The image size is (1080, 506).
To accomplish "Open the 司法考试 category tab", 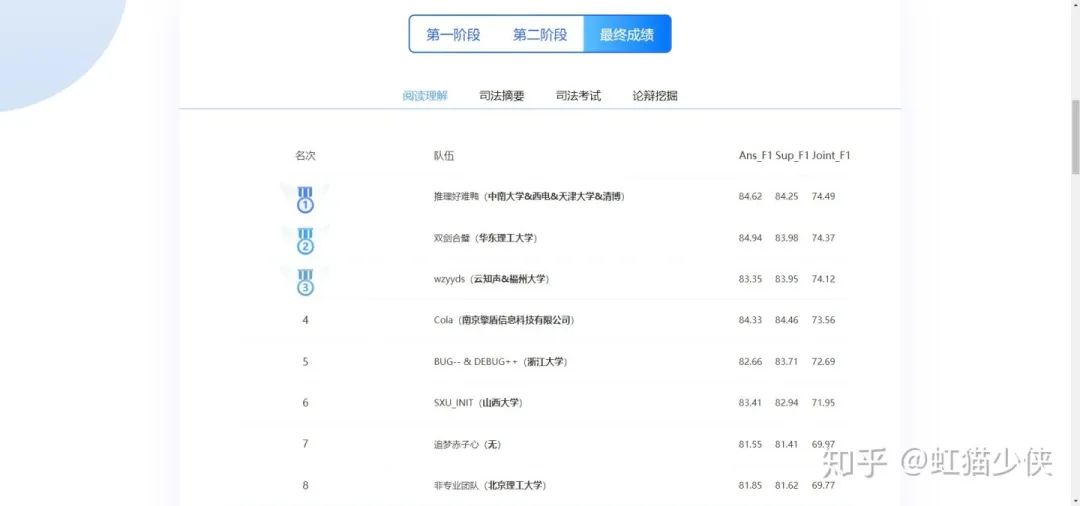I will [x=579, y=96].
